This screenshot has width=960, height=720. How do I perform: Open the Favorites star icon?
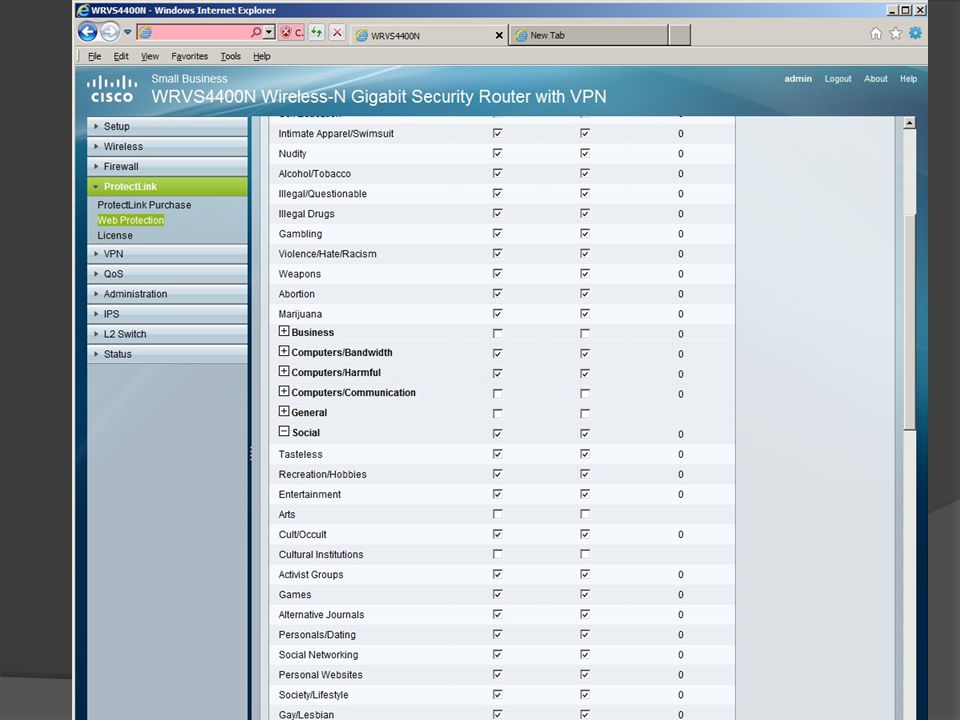(896, 34)
